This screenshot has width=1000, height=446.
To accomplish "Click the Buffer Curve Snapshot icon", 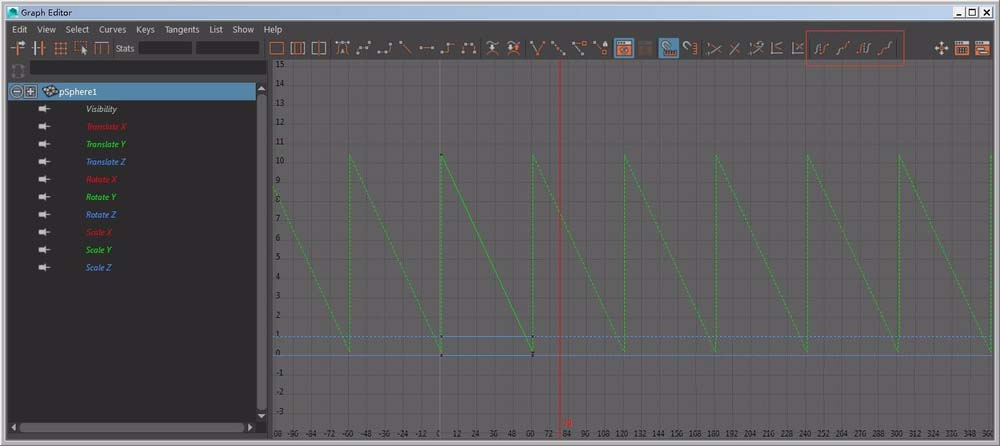I will (x=492, y=48).
